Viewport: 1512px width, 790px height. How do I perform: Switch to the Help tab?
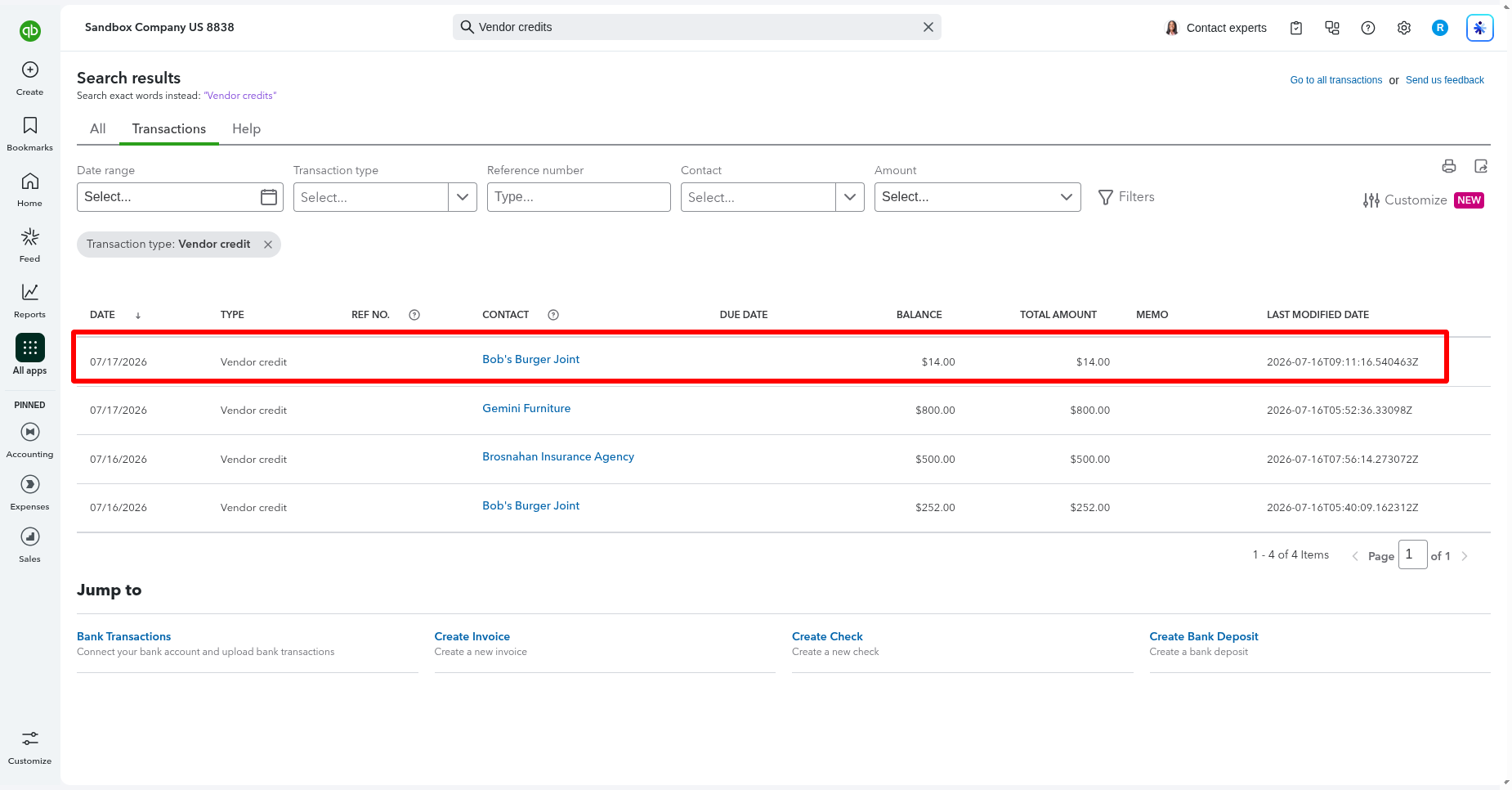tap(246, 128)
